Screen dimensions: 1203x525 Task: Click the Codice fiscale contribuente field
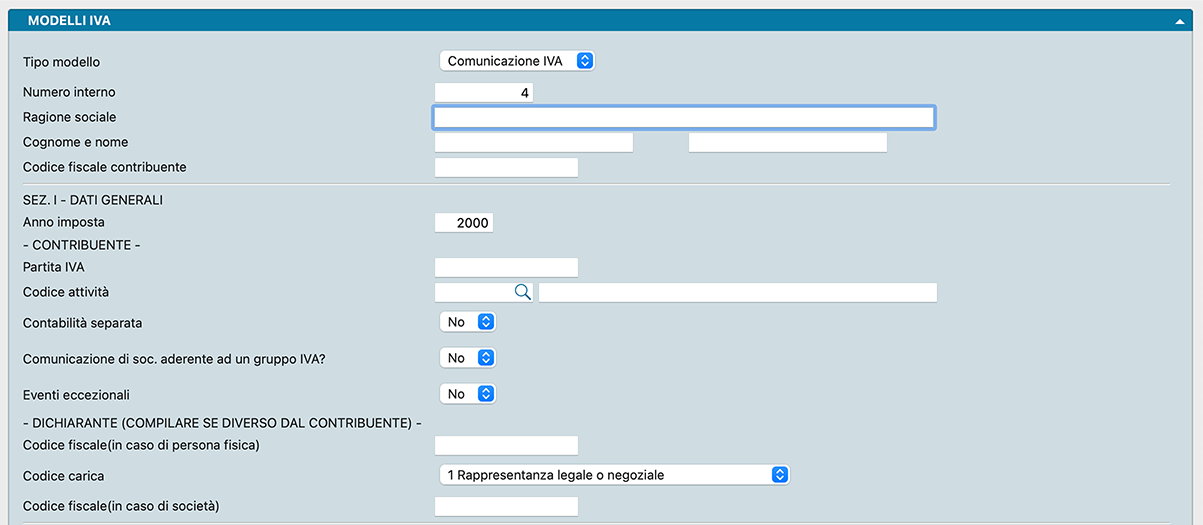coord(506,167)
